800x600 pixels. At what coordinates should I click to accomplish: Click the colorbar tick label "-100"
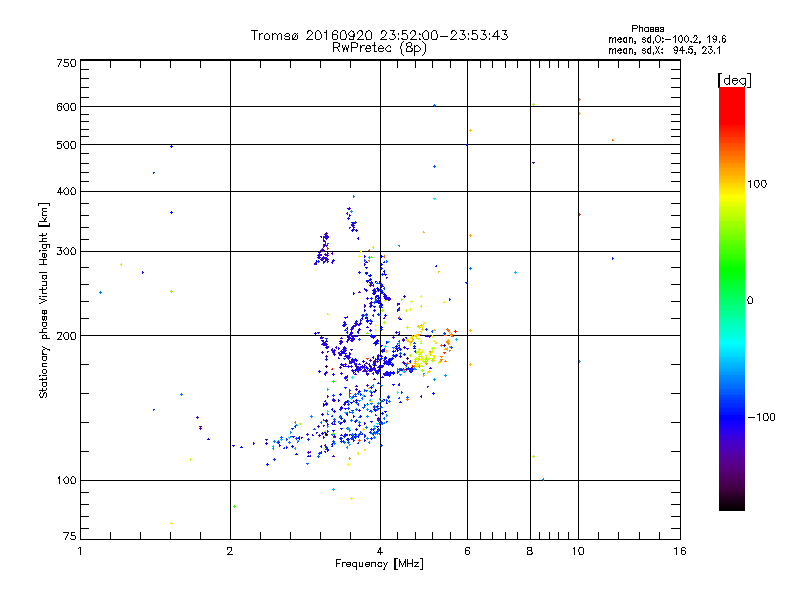point(761,417)
